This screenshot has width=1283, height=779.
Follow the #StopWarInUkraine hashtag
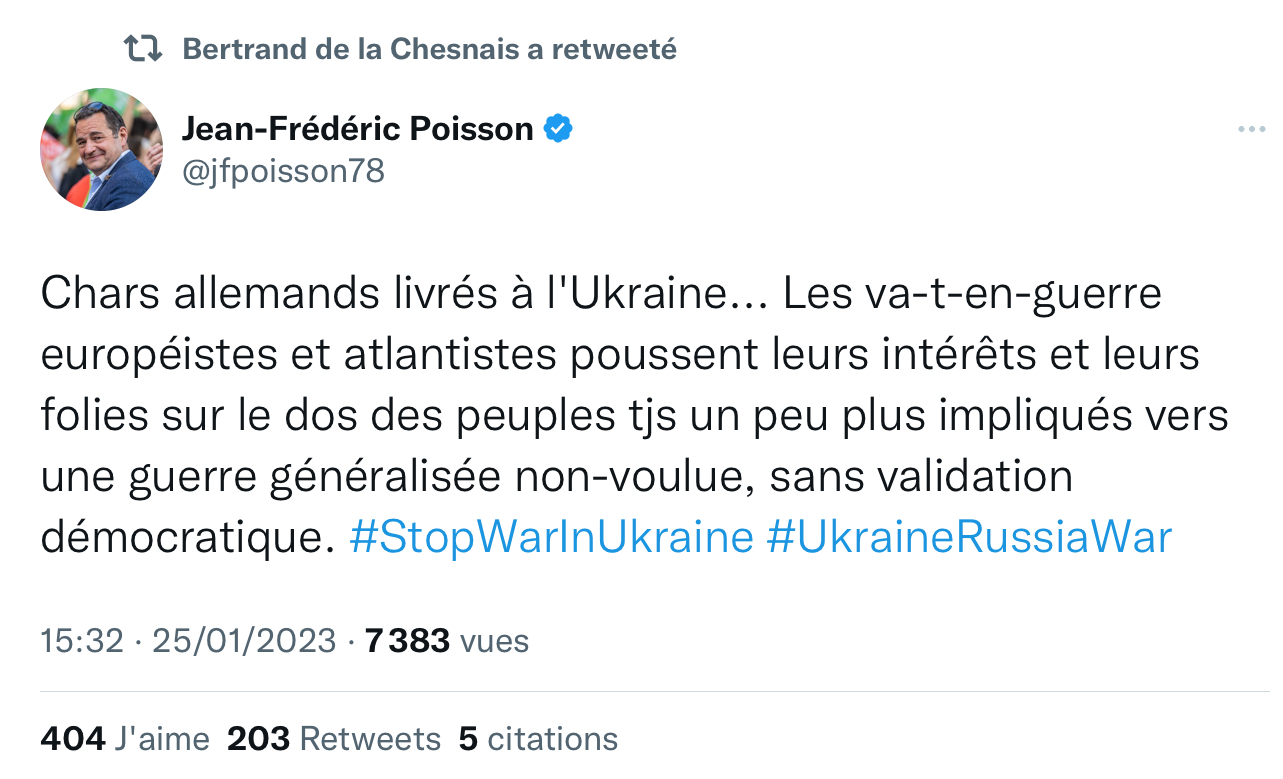coord(551,538)
